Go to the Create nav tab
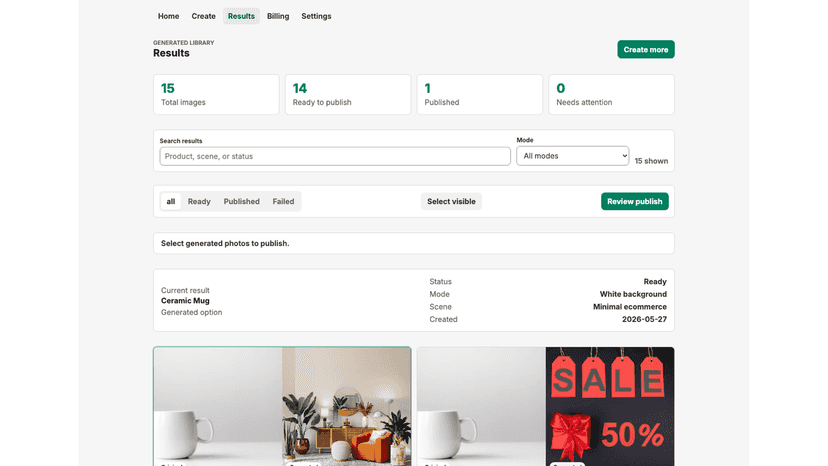This screenshot has height=466, width=828. (203, 16)
